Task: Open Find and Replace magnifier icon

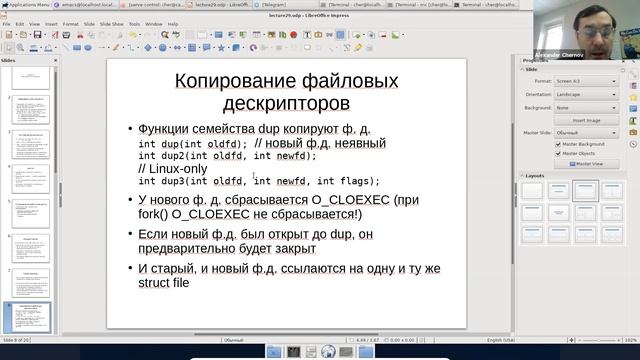Action: click(x=164, y=35)
